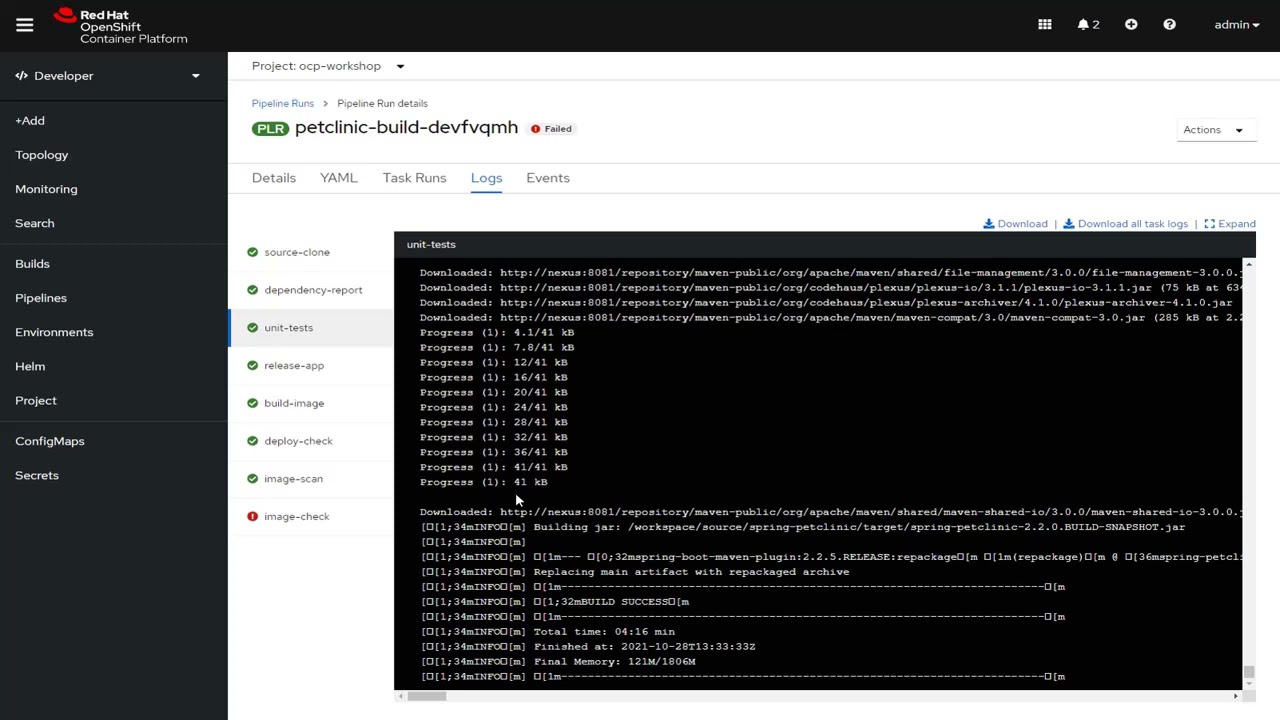Image resolution: width=1280 pixels, height=720 pixels.
Task: Open Helm in the sidebar
Action: (30, 366)
